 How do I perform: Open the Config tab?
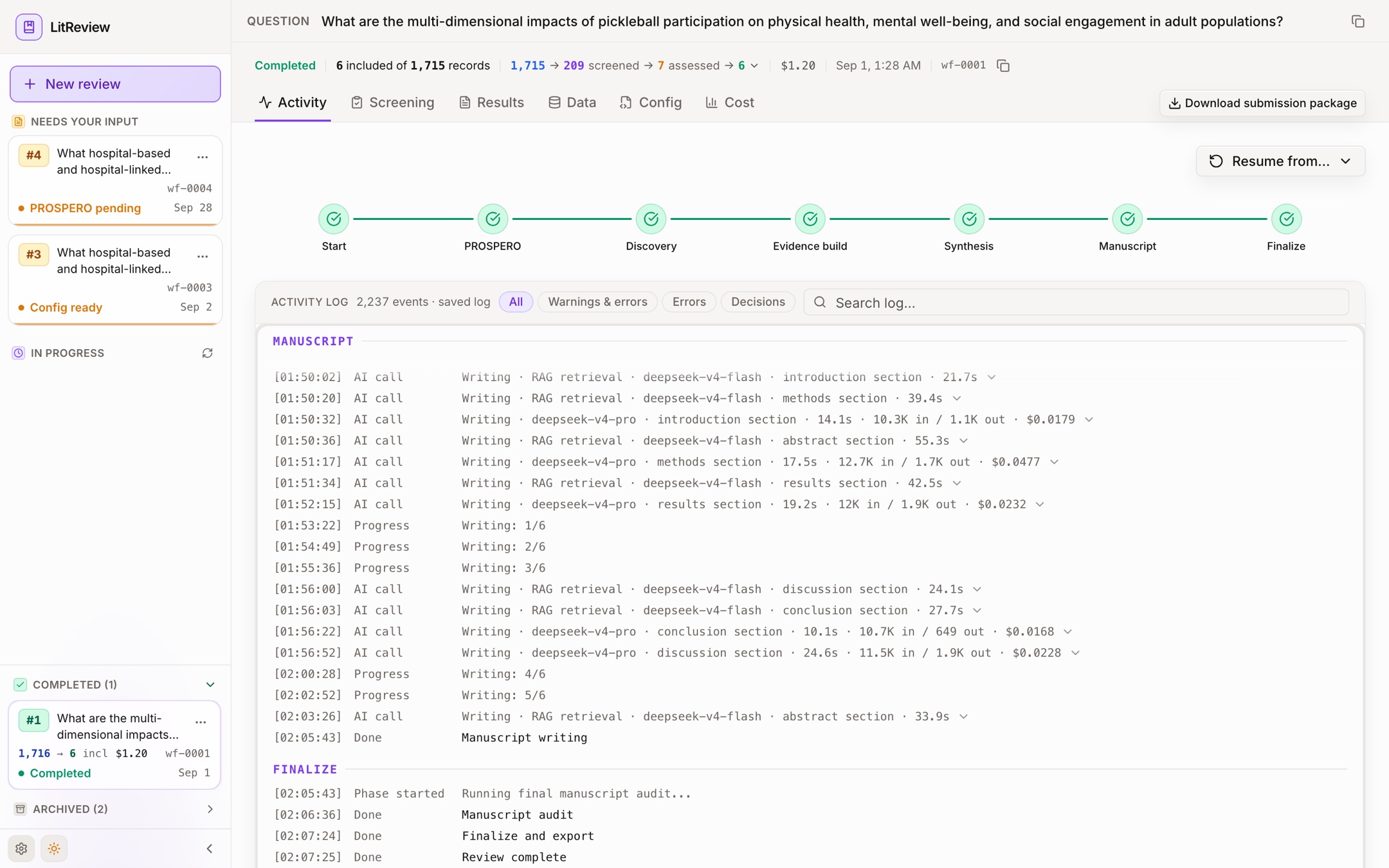click(650, 103)
